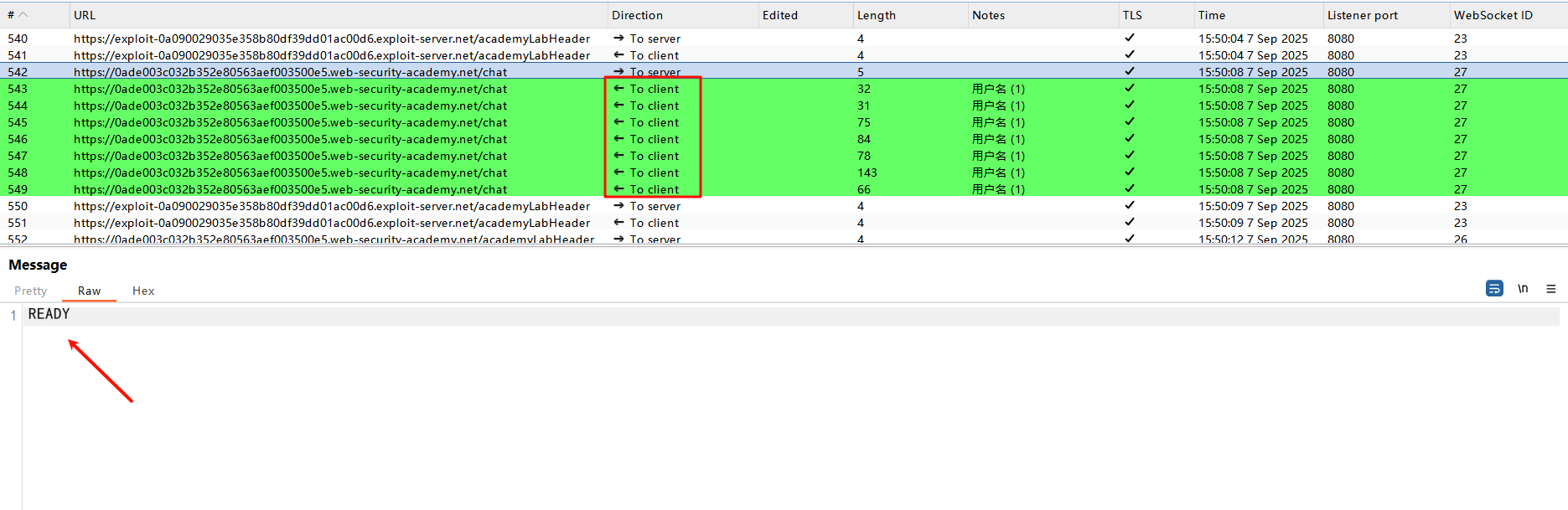The image size is (1568, 510).
Task: Click the Notes cell in row 544
Action: click(x=998, y=106)
